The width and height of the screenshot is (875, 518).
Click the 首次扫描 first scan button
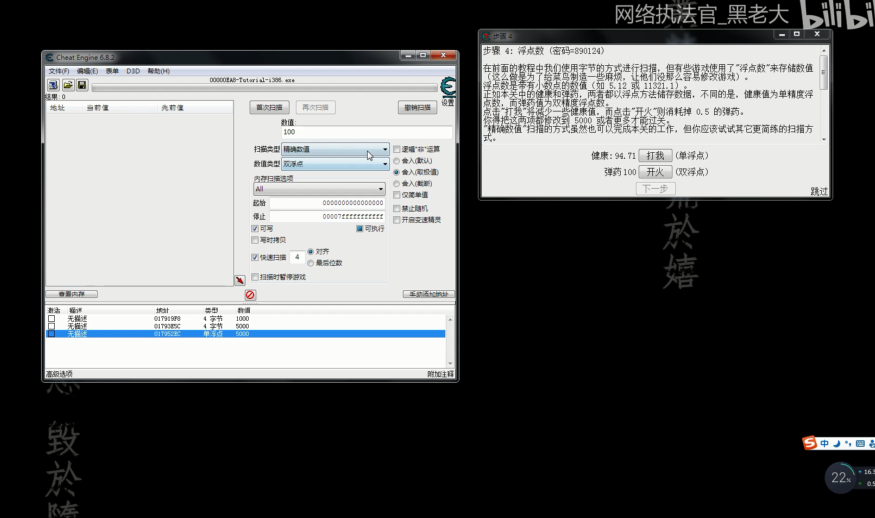click(269, 107)
